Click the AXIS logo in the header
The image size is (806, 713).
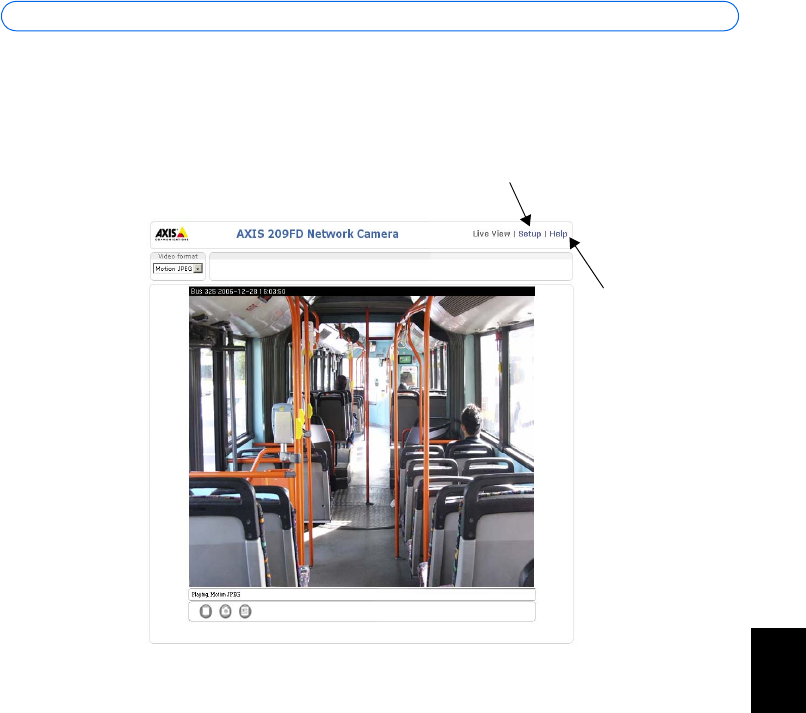click(172, 234)
